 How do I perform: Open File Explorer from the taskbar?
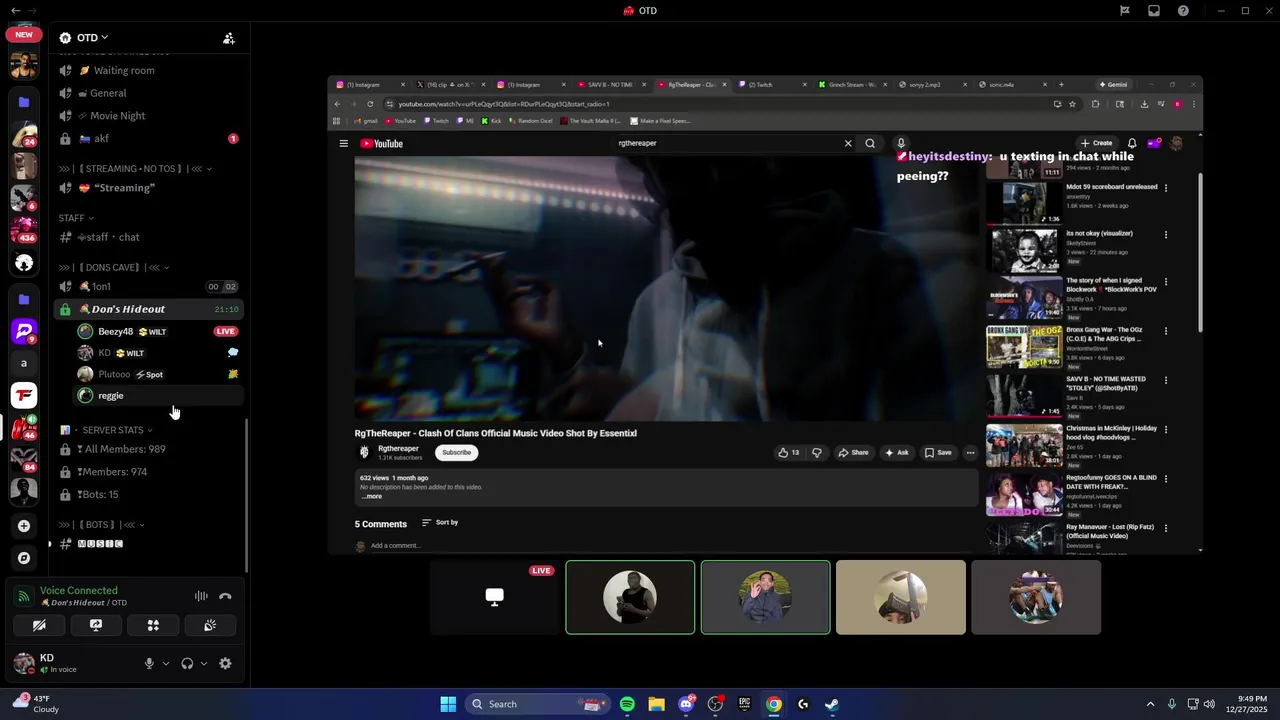(656, 704)
